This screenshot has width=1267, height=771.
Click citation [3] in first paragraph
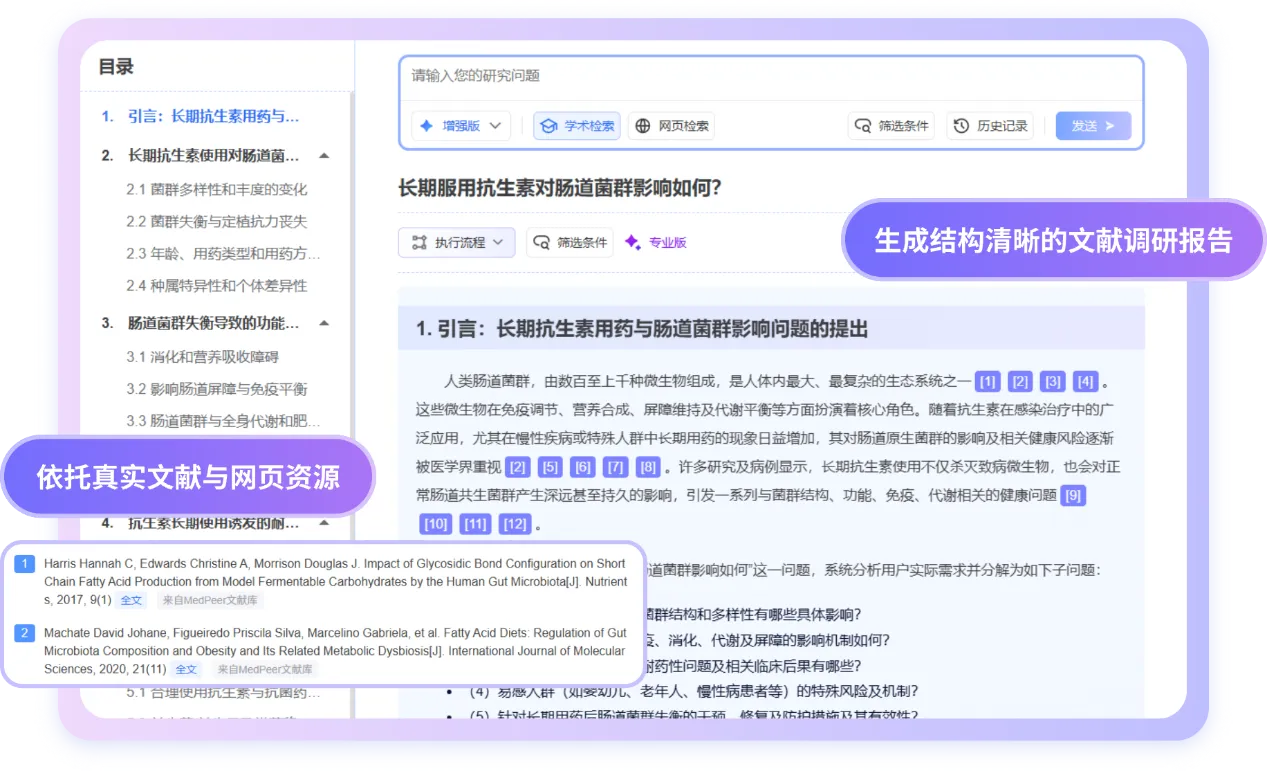(x=1053, y=381)
